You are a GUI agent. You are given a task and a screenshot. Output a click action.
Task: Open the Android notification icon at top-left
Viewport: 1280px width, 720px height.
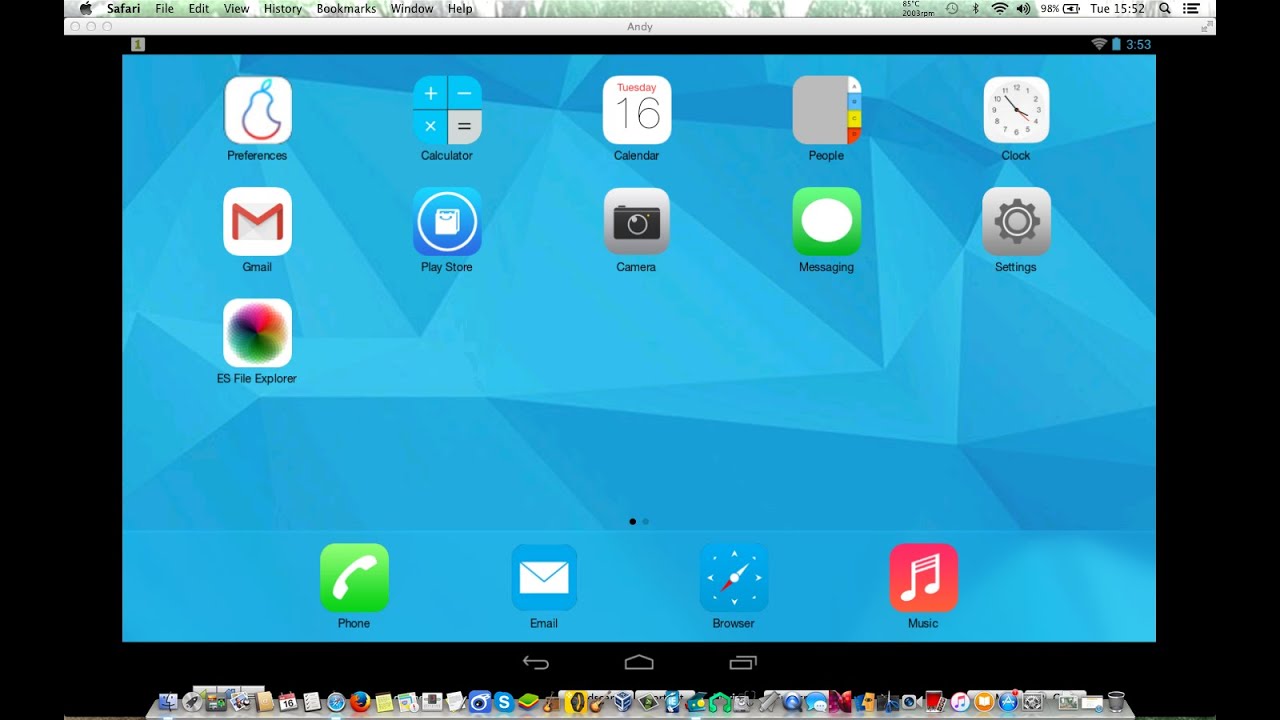(x=138, y=44)
